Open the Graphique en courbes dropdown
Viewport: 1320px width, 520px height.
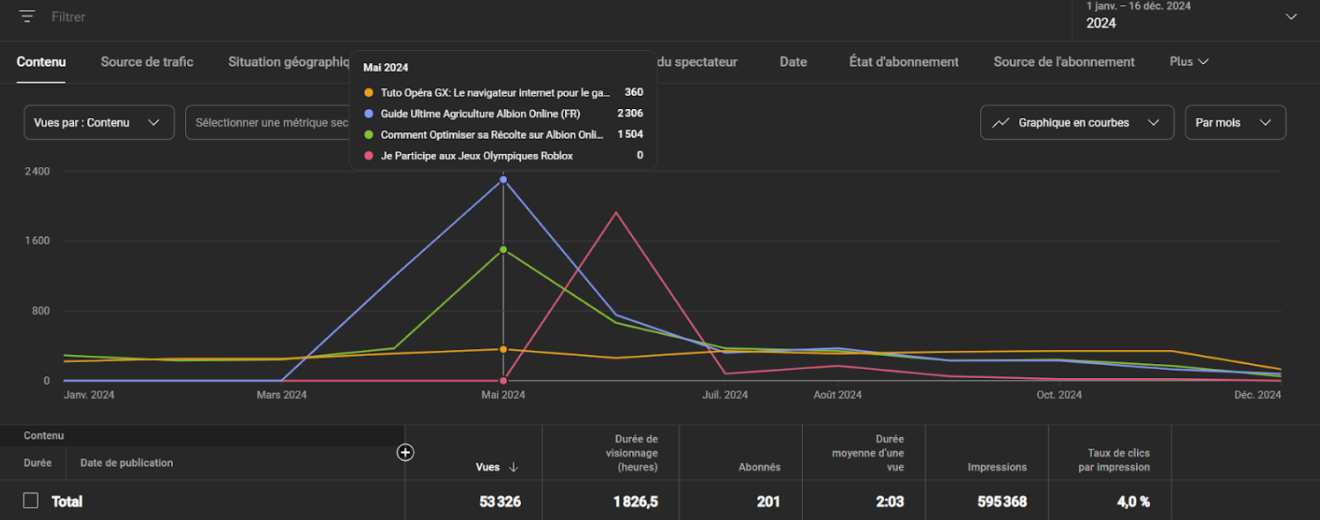pos(1077,122)
